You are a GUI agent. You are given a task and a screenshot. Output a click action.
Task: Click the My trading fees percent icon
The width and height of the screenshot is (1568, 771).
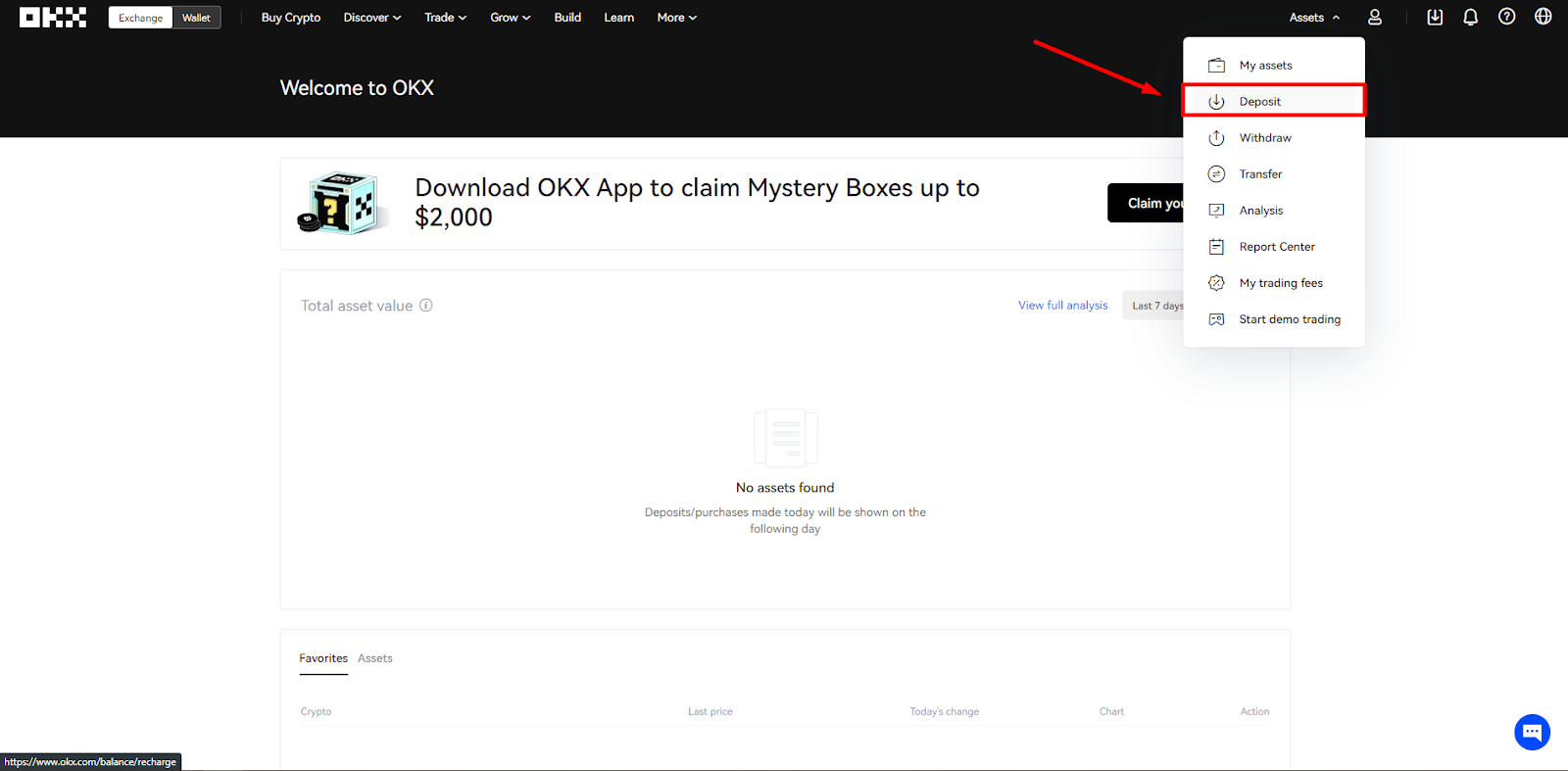click(1216, 283)
